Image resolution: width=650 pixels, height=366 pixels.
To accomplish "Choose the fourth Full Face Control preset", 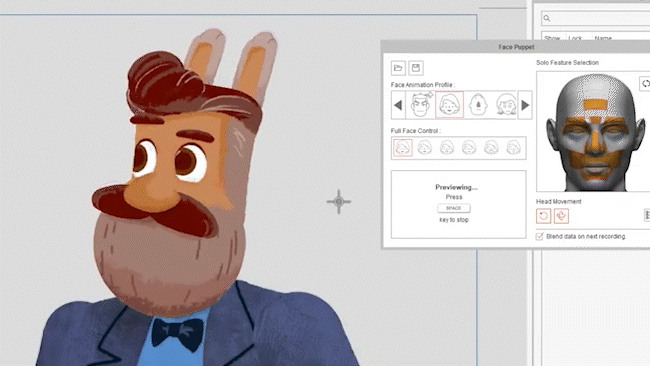I will click(x=469, y=148).
